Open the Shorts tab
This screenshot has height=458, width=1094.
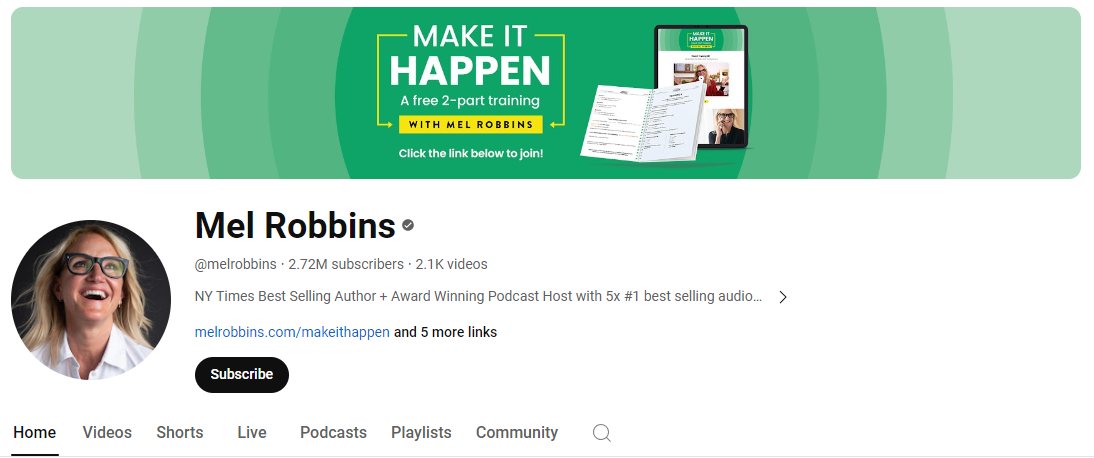click(179, 433)
